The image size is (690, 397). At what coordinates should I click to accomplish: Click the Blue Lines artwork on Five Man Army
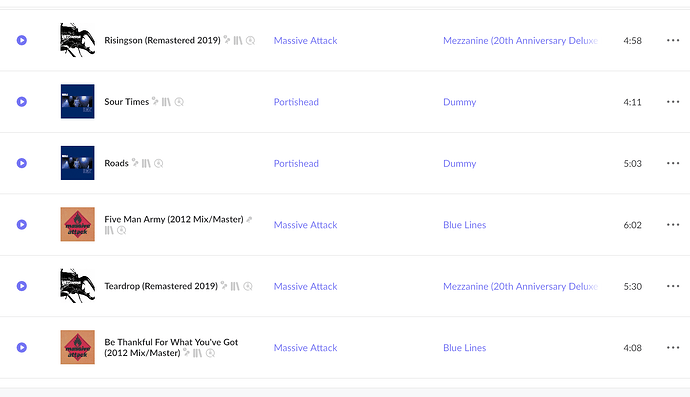[x=77, y=224]
